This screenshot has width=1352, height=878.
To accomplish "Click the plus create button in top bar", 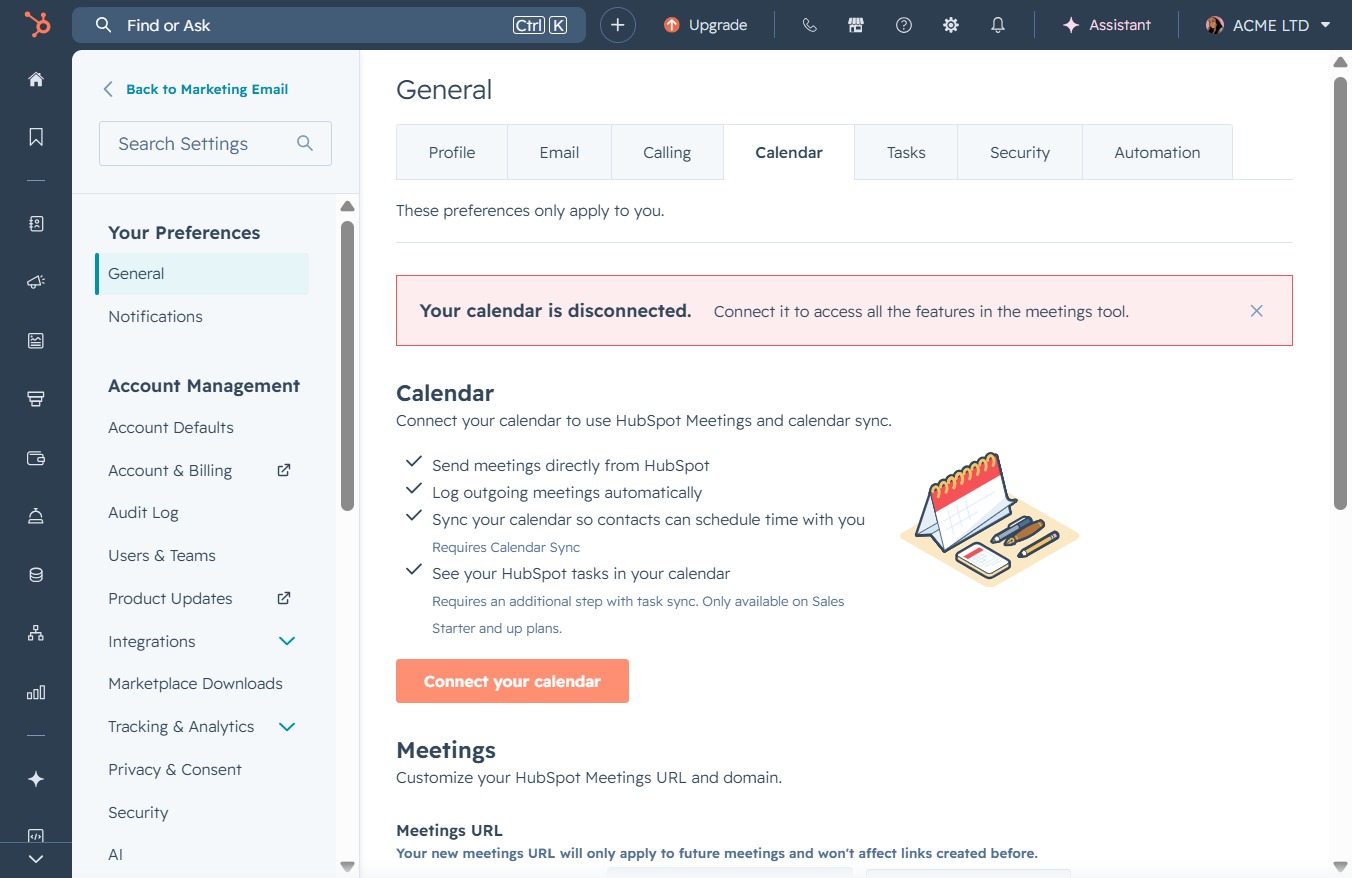I will click(x=618, y=25).
